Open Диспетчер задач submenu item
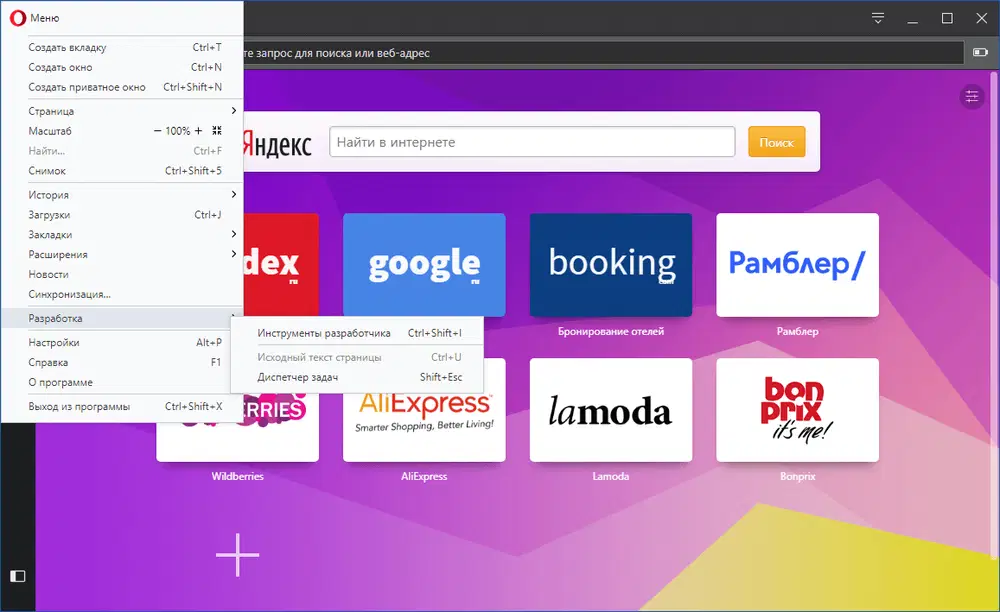The width and height of the screenshot is (1000, 612). click(357, 377)
